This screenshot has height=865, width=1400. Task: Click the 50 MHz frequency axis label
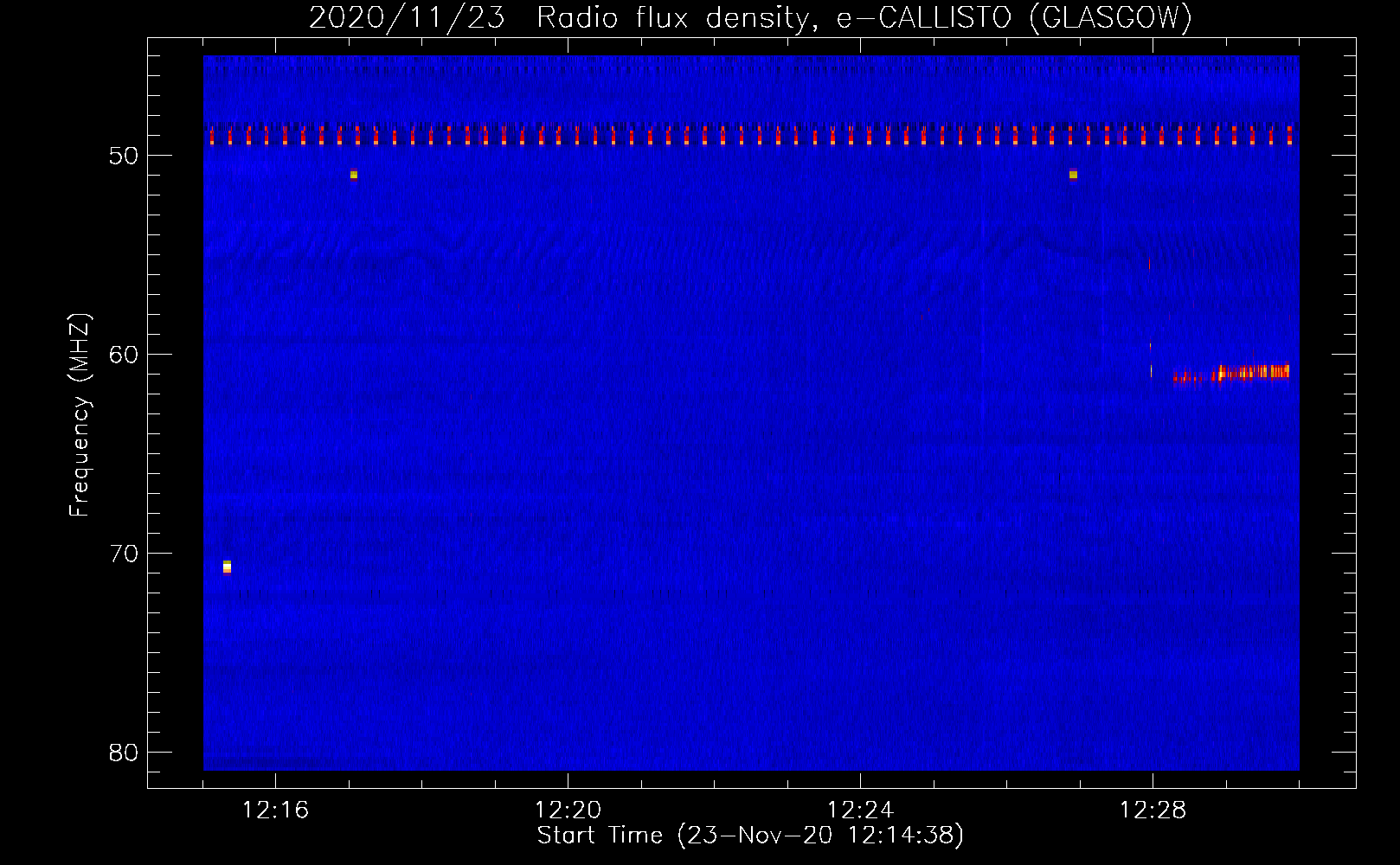point(124,156)
